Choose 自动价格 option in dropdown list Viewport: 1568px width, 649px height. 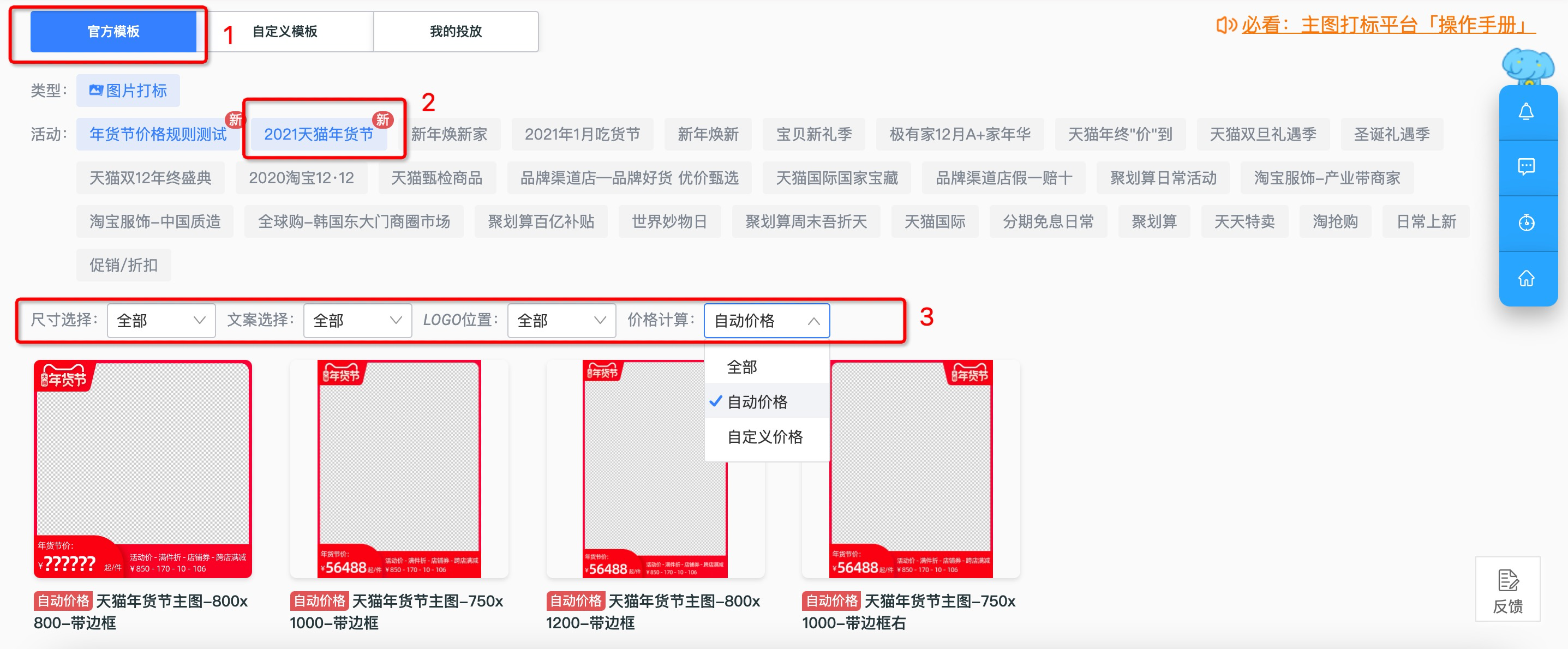tap(767, 401)
